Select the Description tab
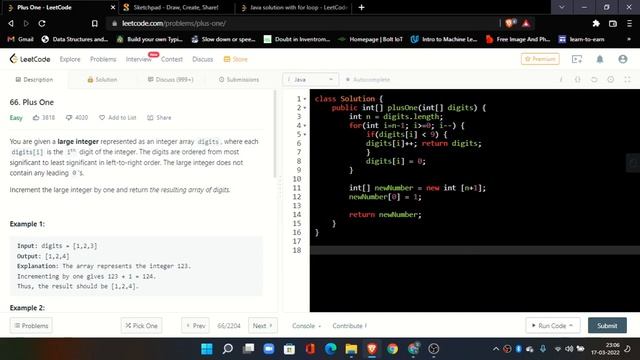 (x=34, y=80)
